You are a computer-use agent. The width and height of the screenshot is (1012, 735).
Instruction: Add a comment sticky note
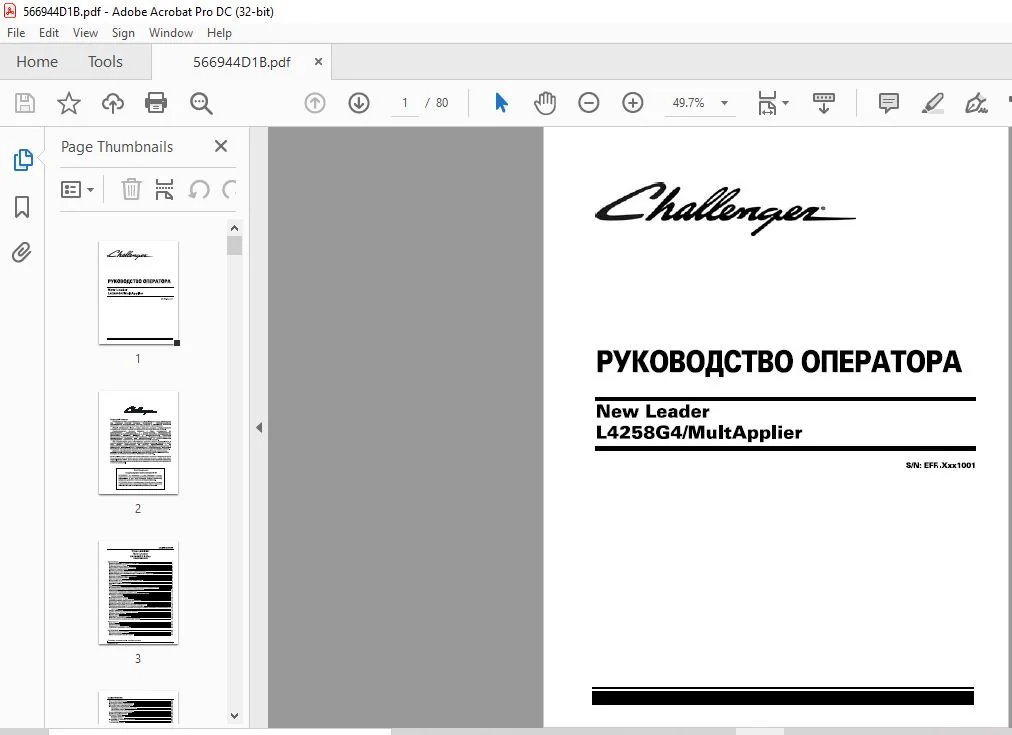click(889, 103)
